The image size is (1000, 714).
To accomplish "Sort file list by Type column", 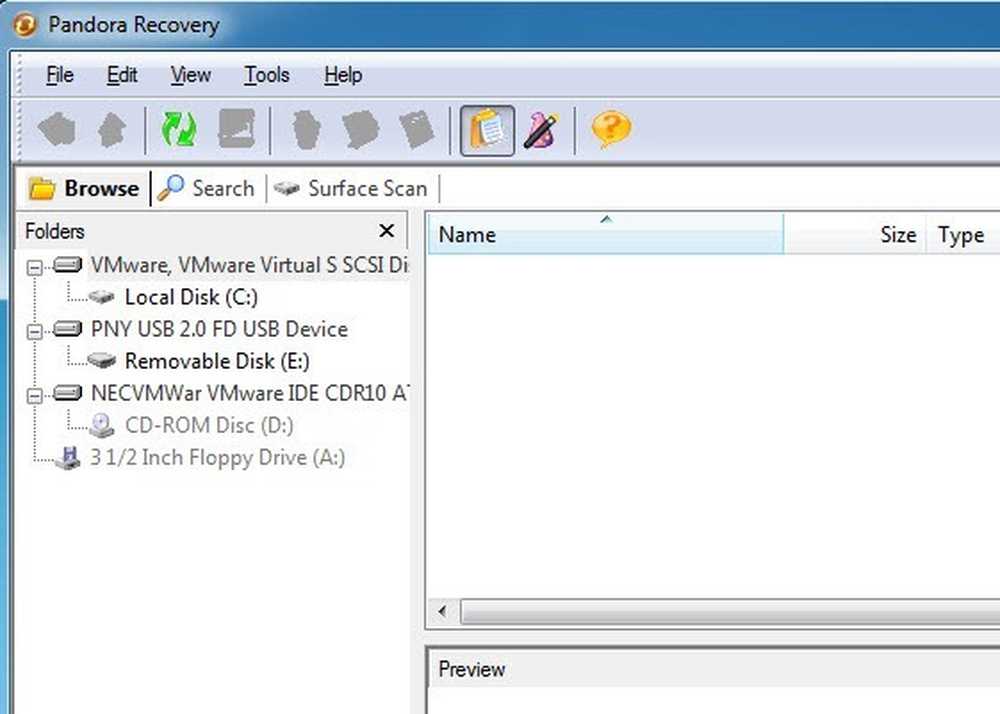I will coord(963,234).
